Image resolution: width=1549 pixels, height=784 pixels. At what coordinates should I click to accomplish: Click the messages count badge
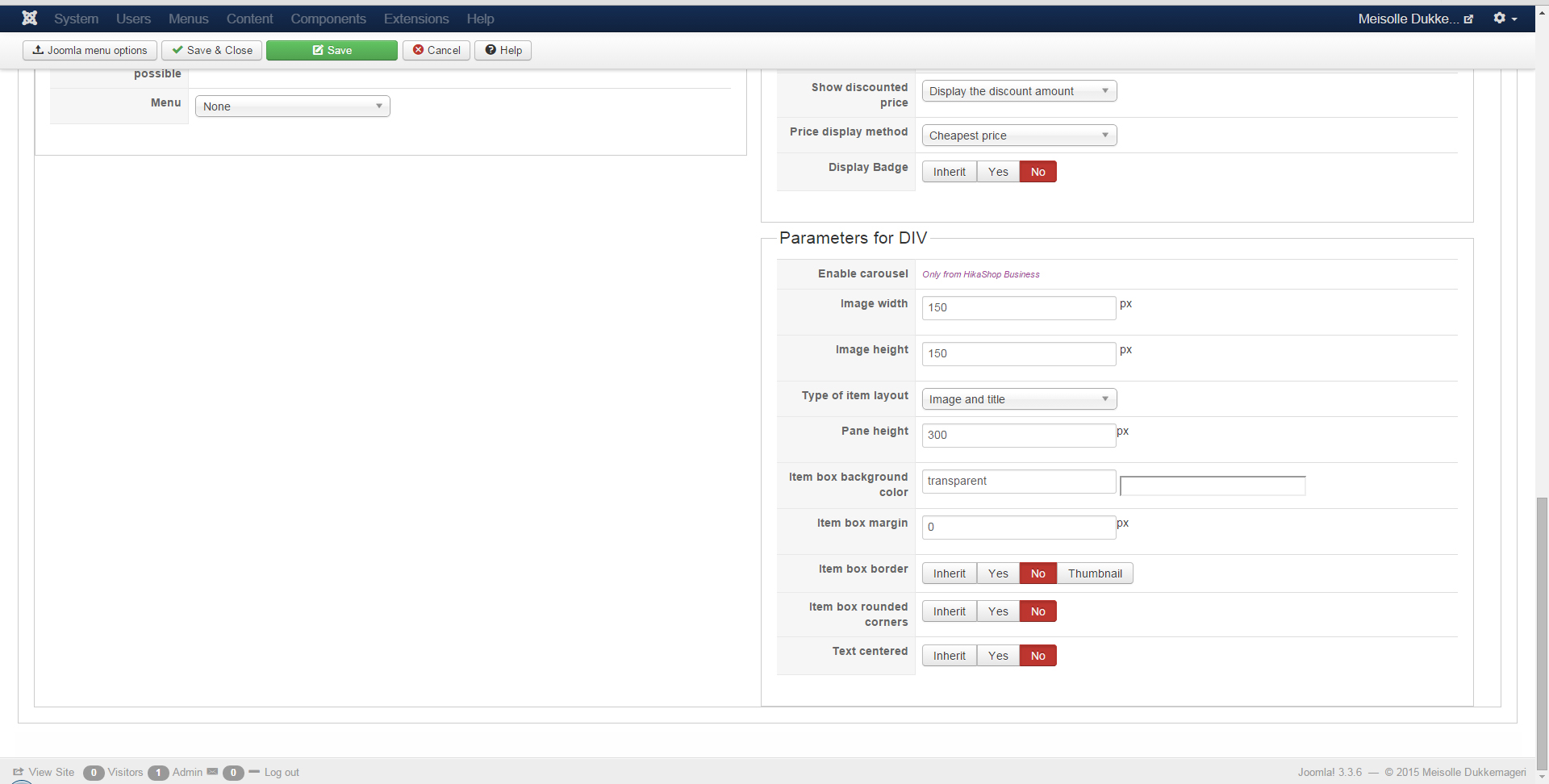coord(233,773)
